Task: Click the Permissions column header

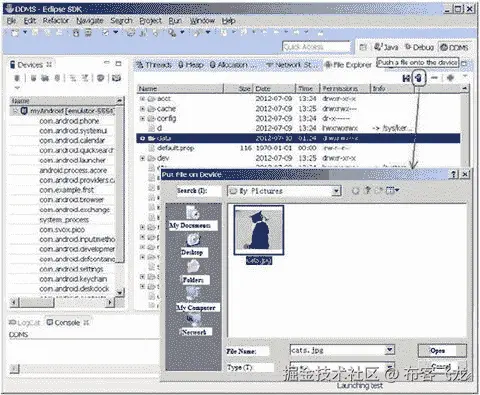Action: [345, 89]
